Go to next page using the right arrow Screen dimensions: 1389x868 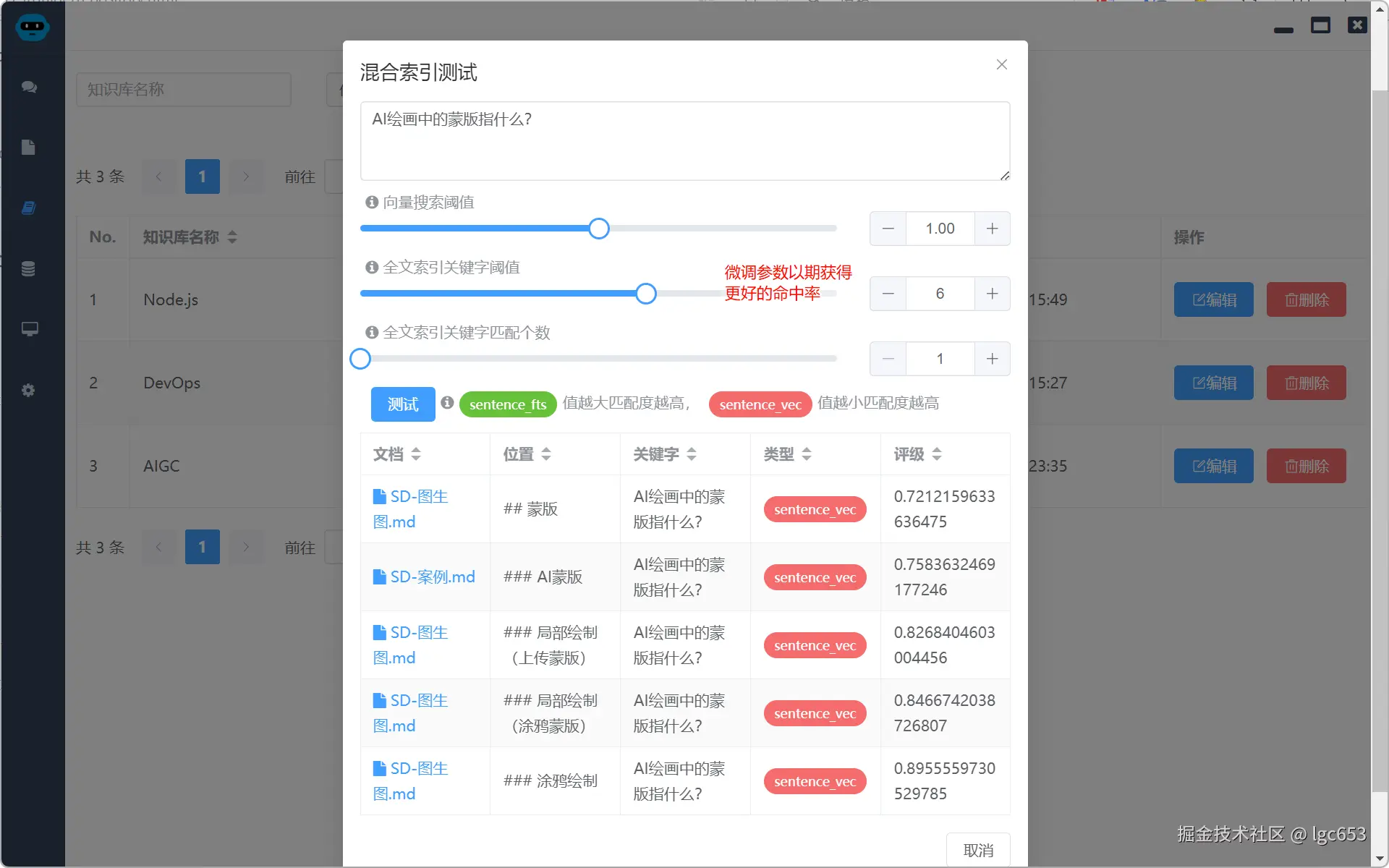point(246,176)
